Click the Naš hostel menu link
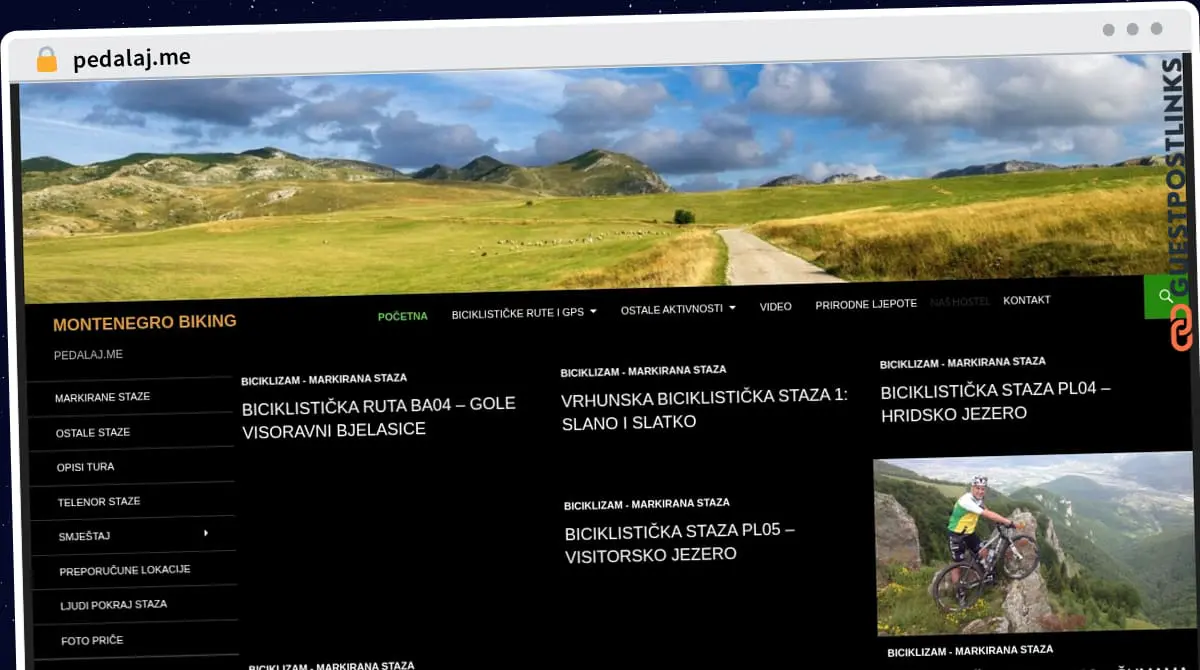1200x670 pixels. pyautogui.click(x=959, y=301)
